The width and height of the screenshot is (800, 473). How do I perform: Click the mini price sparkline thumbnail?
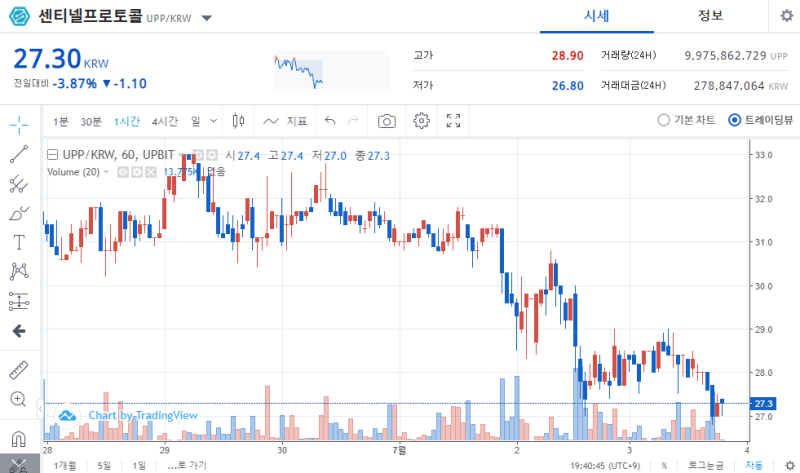[332, 70]
